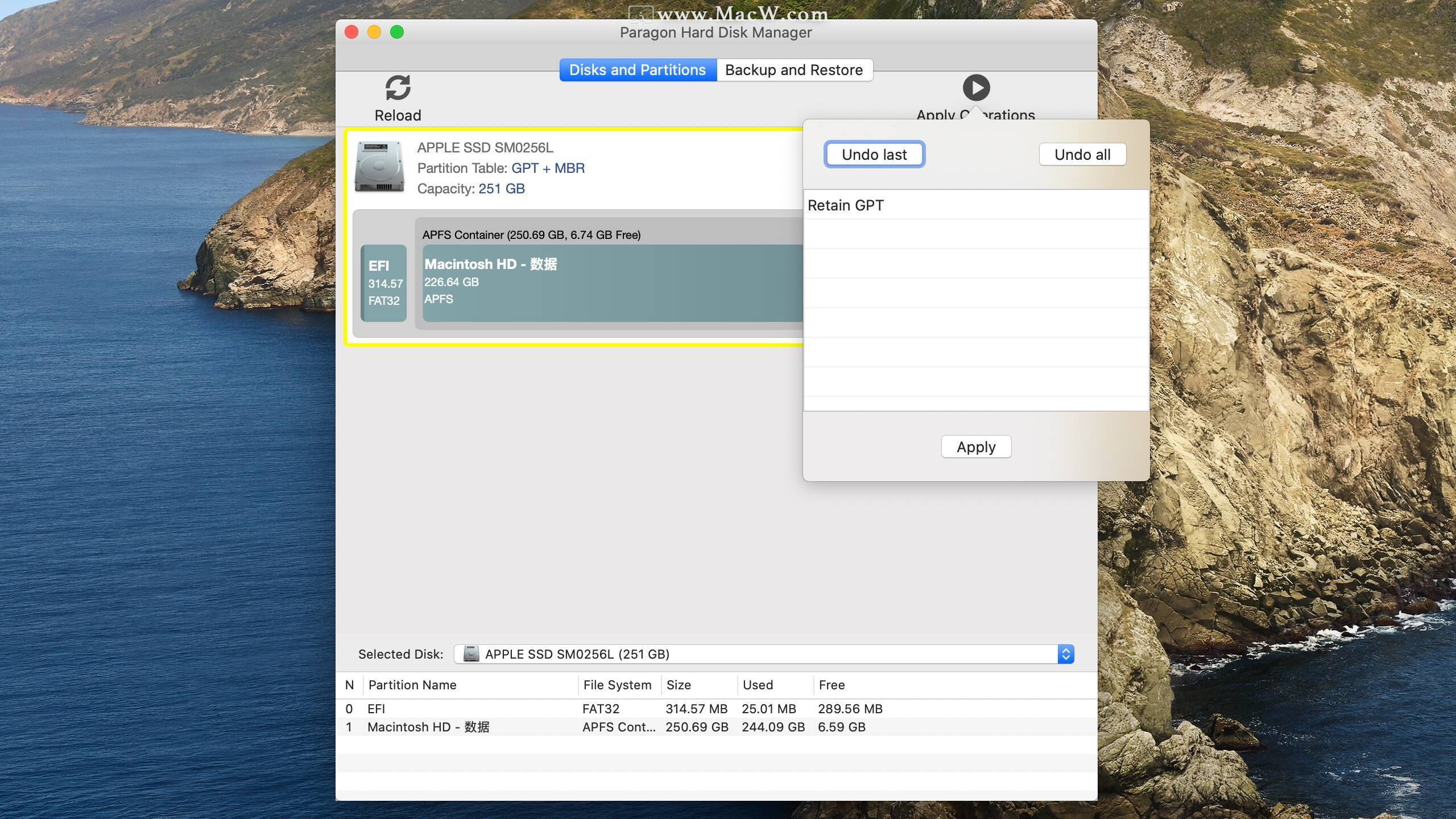Select the EFI partition block
Viewport: 1456px width, 819px height.
(x=384, y=283)
